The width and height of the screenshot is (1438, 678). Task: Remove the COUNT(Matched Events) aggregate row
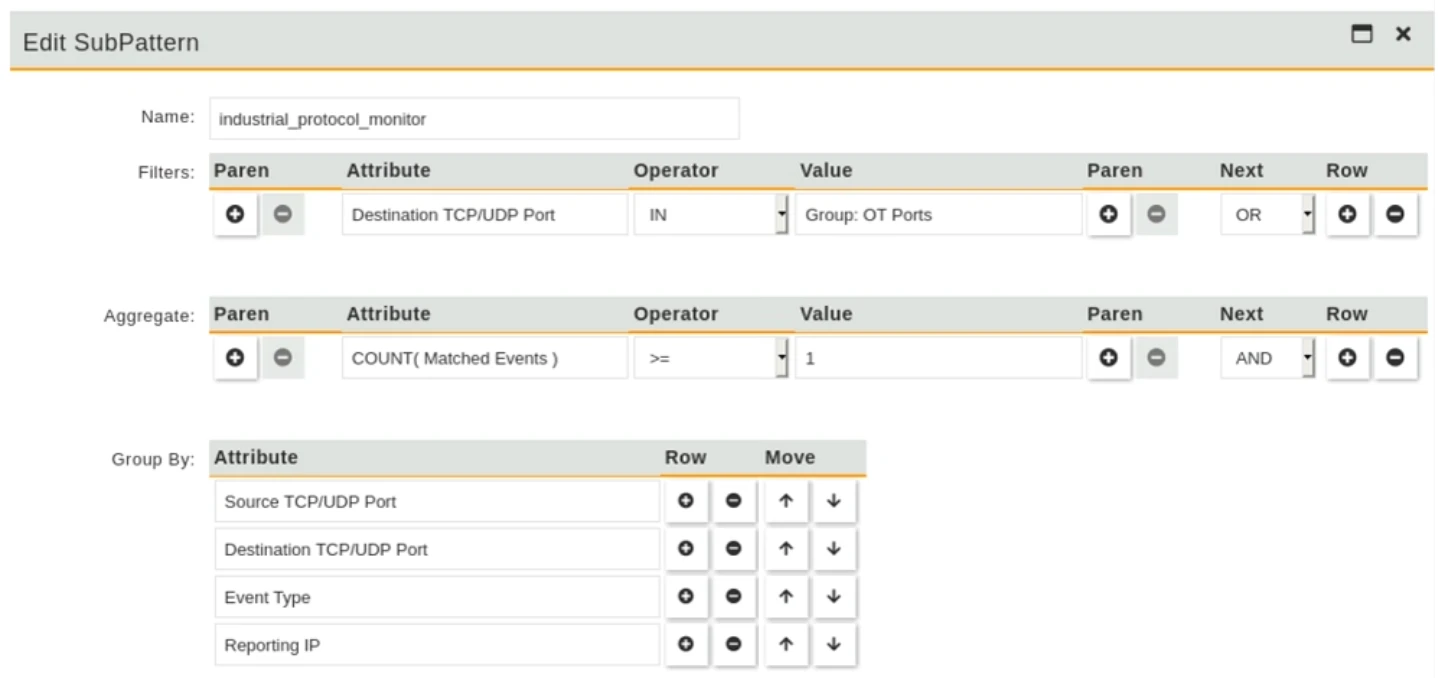click(1395, 358)
